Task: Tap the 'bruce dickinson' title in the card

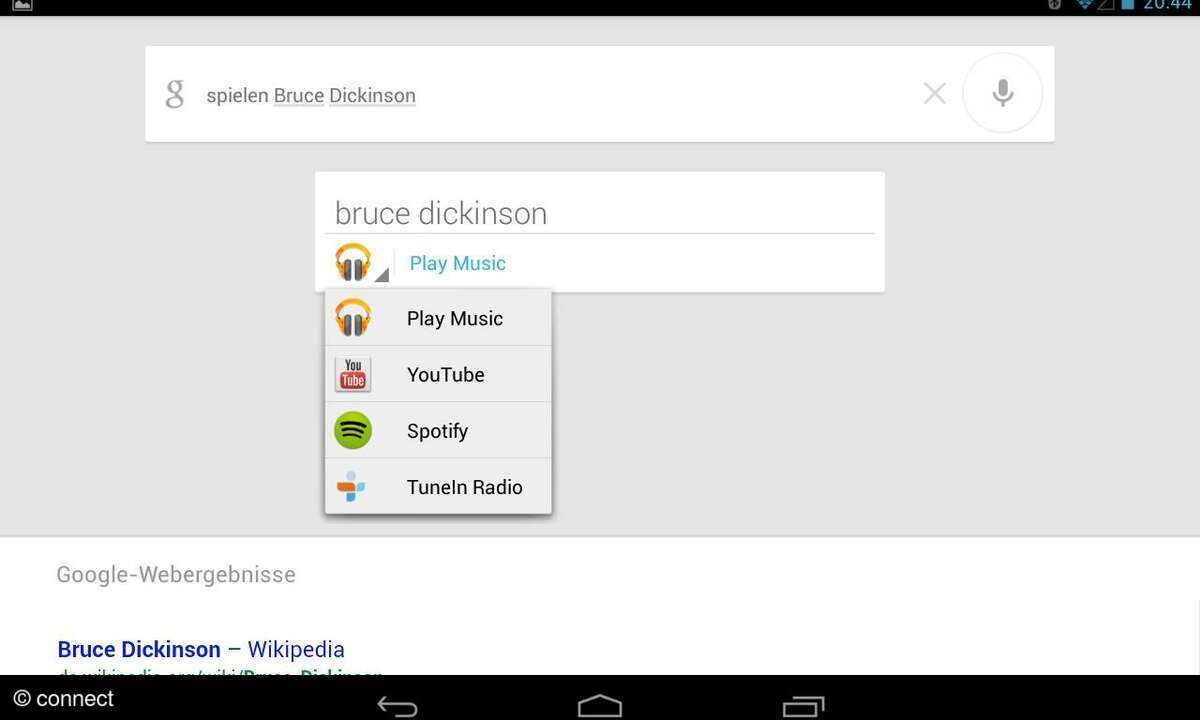Action: point(441,213)
